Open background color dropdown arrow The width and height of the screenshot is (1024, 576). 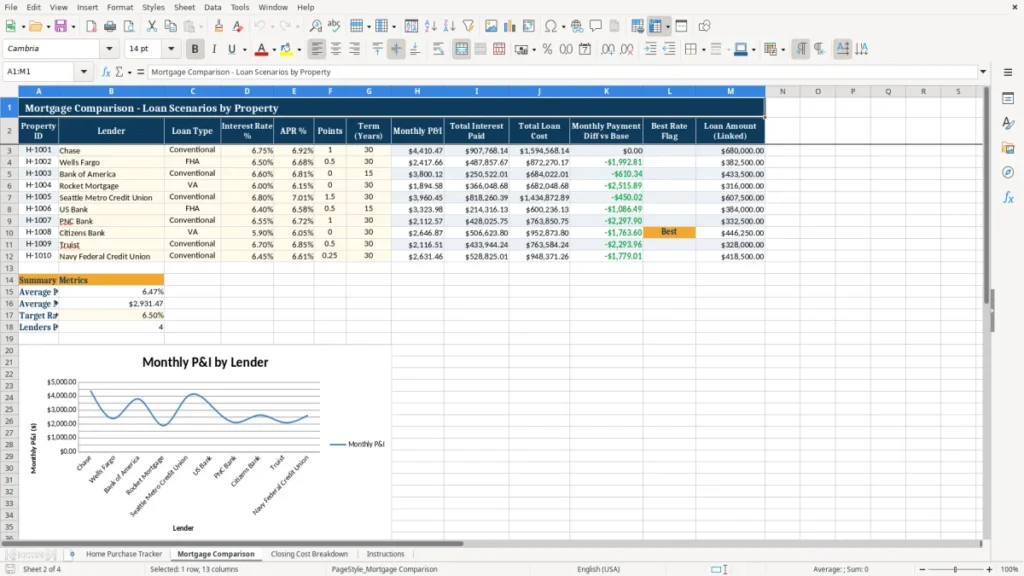click(x=299, y=50)
